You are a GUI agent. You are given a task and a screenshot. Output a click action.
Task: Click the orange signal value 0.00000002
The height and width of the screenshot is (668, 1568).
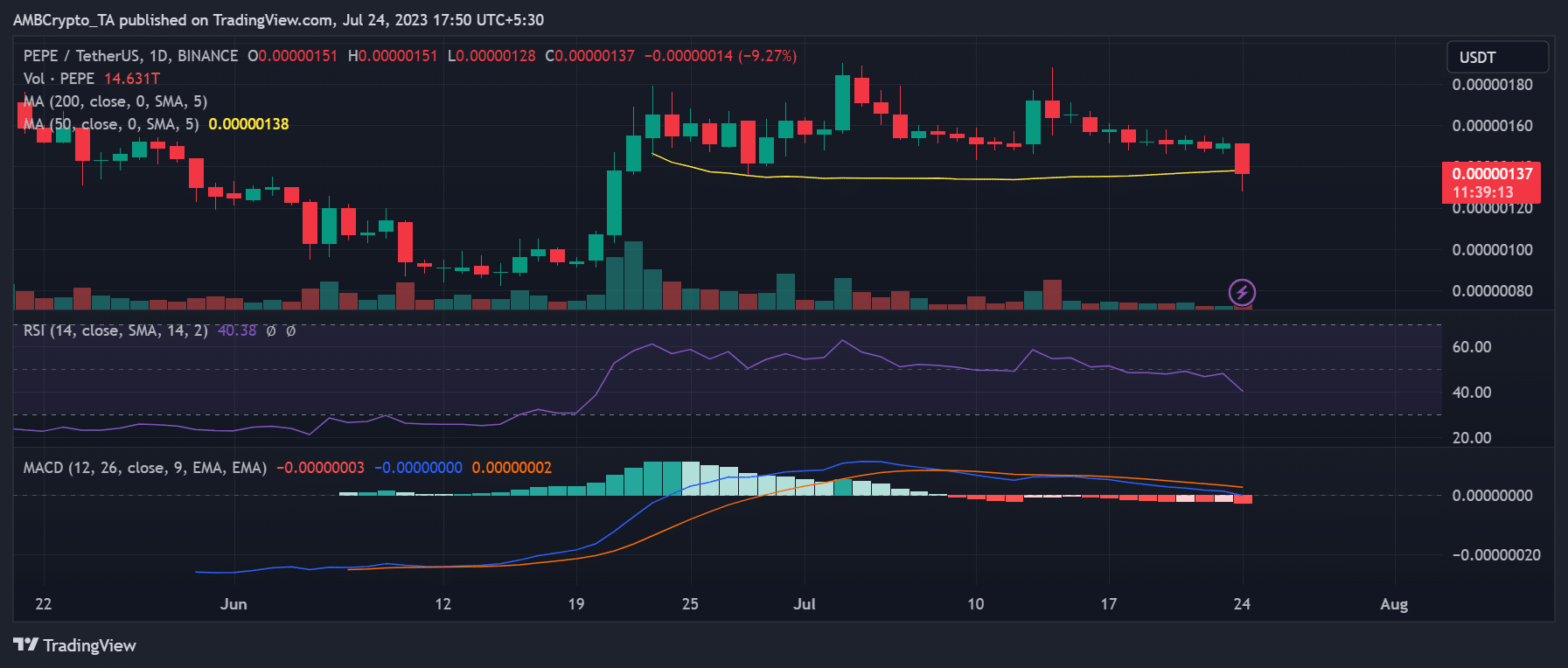tap(512, 468)
